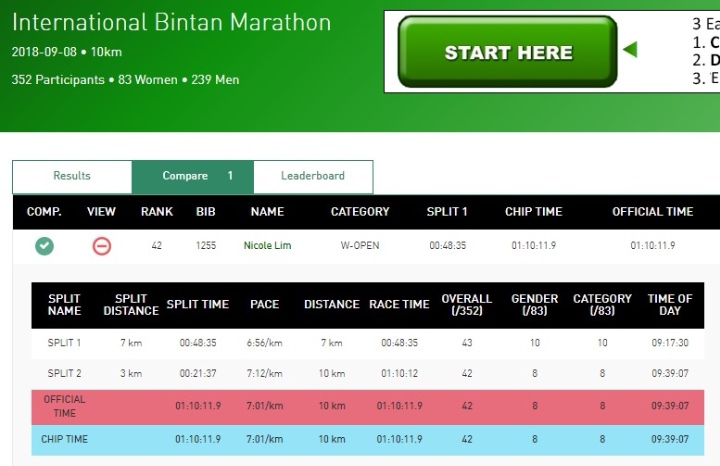
Task: Toggle the green compare checkmark for Nicole Lim
Action: (44, 246)
